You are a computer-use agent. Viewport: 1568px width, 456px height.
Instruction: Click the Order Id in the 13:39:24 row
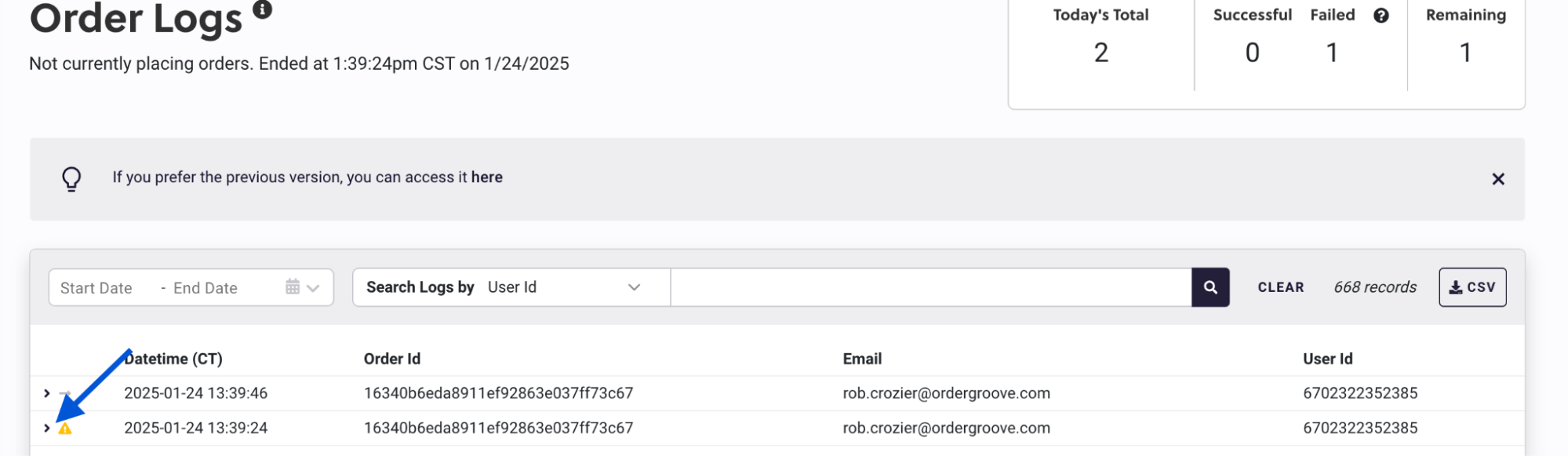498,428
